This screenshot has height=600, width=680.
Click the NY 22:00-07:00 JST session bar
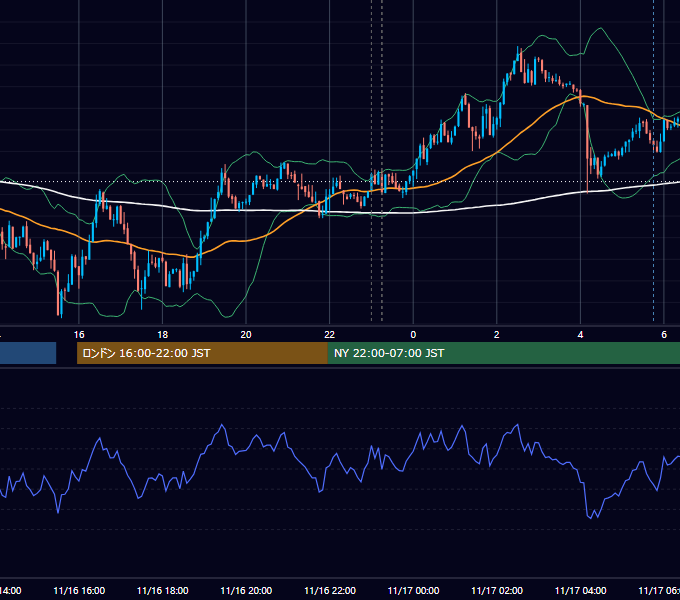click(503, 353)
